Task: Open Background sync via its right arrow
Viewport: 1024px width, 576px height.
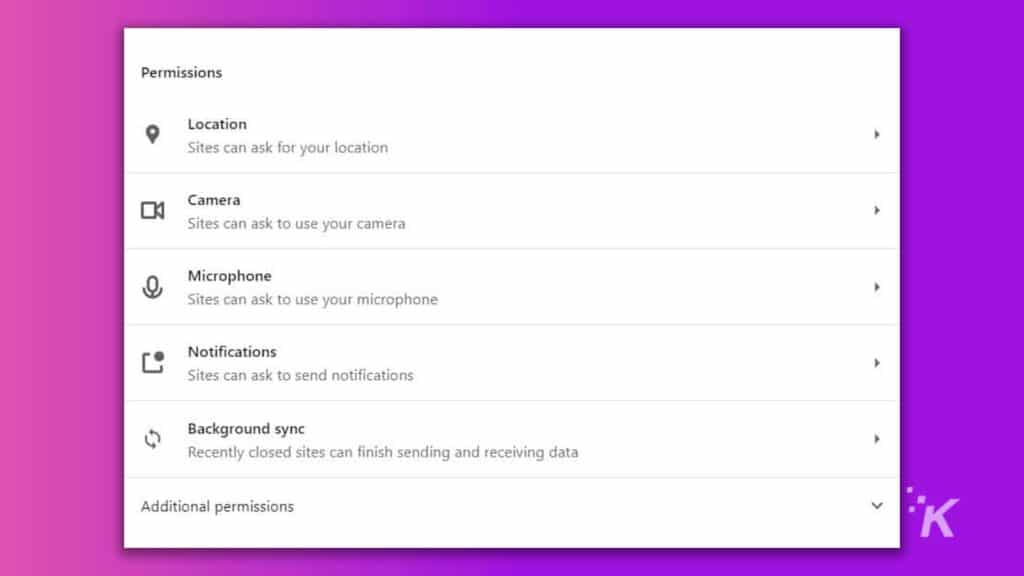Action: click(877, 439)
